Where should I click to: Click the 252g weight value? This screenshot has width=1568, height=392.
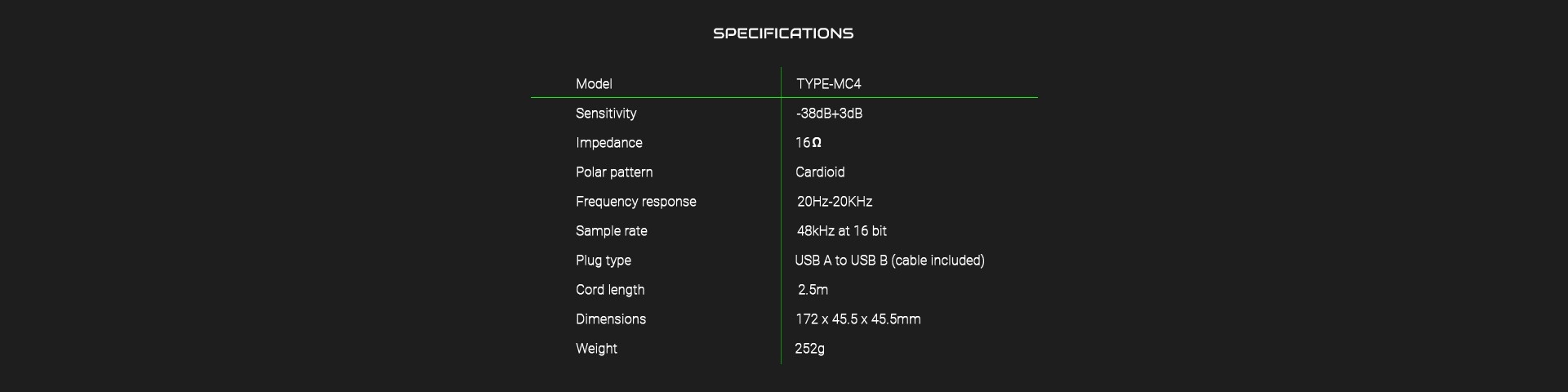pyautogui.click(x=809, y=349)
